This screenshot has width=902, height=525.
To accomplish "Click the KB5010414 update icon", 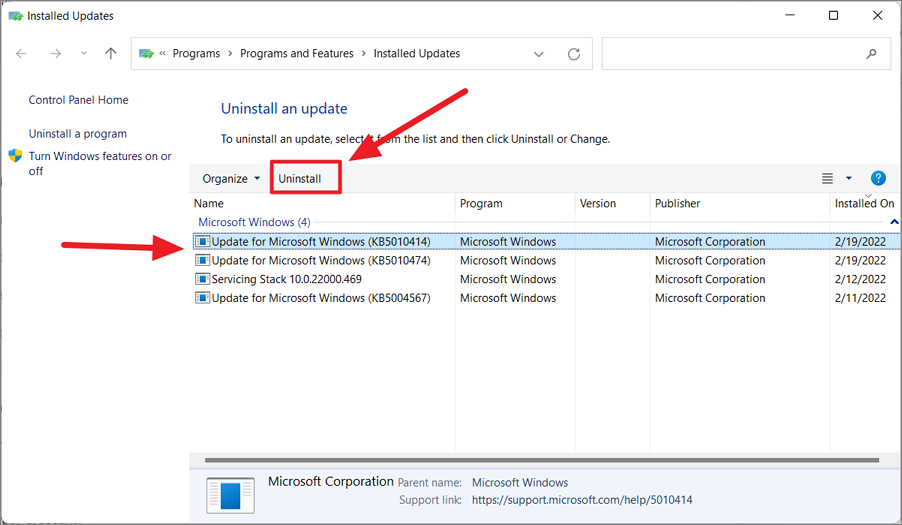I will click(202, 242).
